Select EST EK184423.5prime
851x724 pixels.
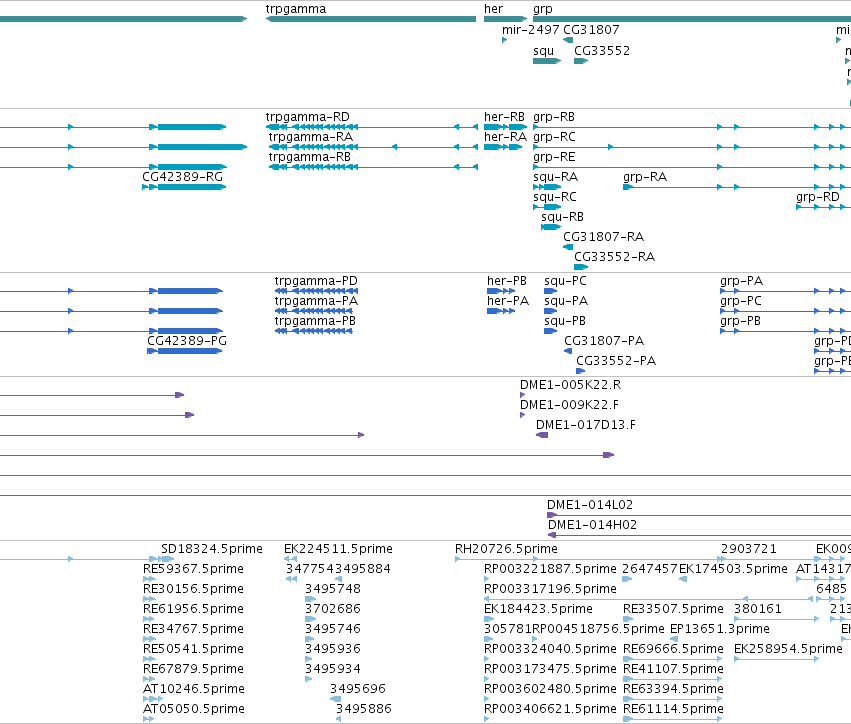pyautogui.click(x=489, y=619)
